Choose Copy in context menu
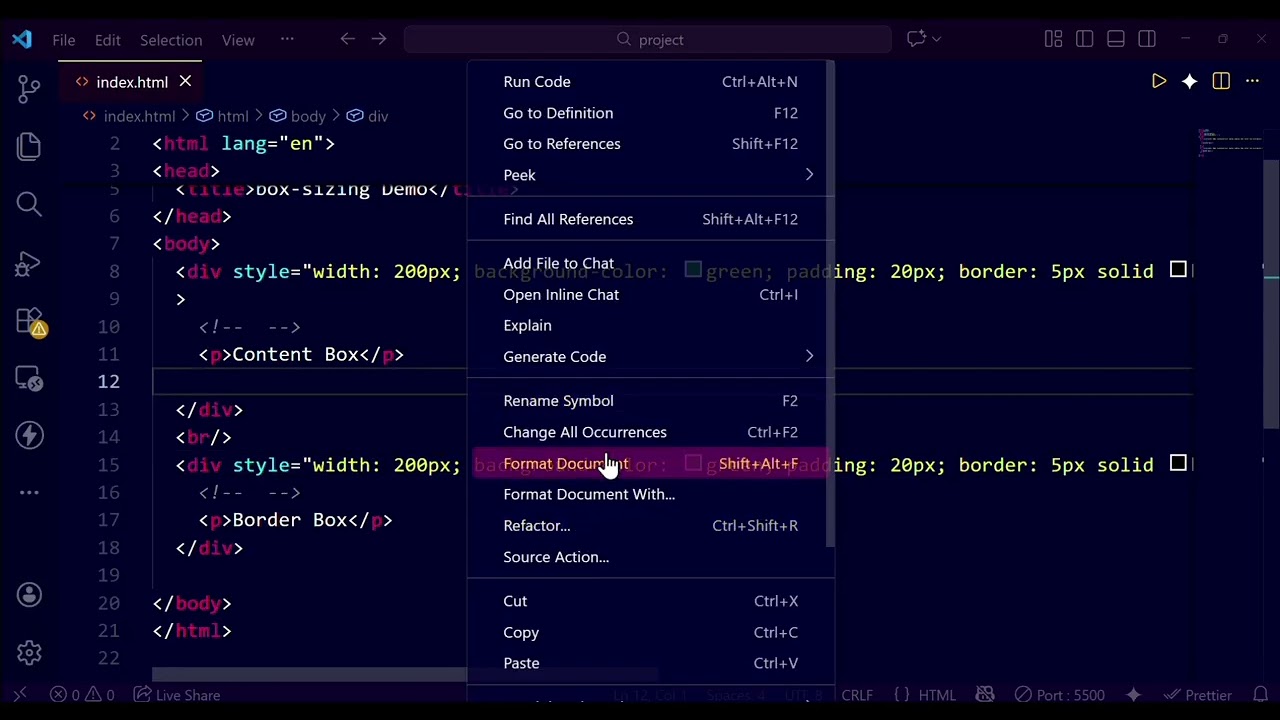 (651, 633)
